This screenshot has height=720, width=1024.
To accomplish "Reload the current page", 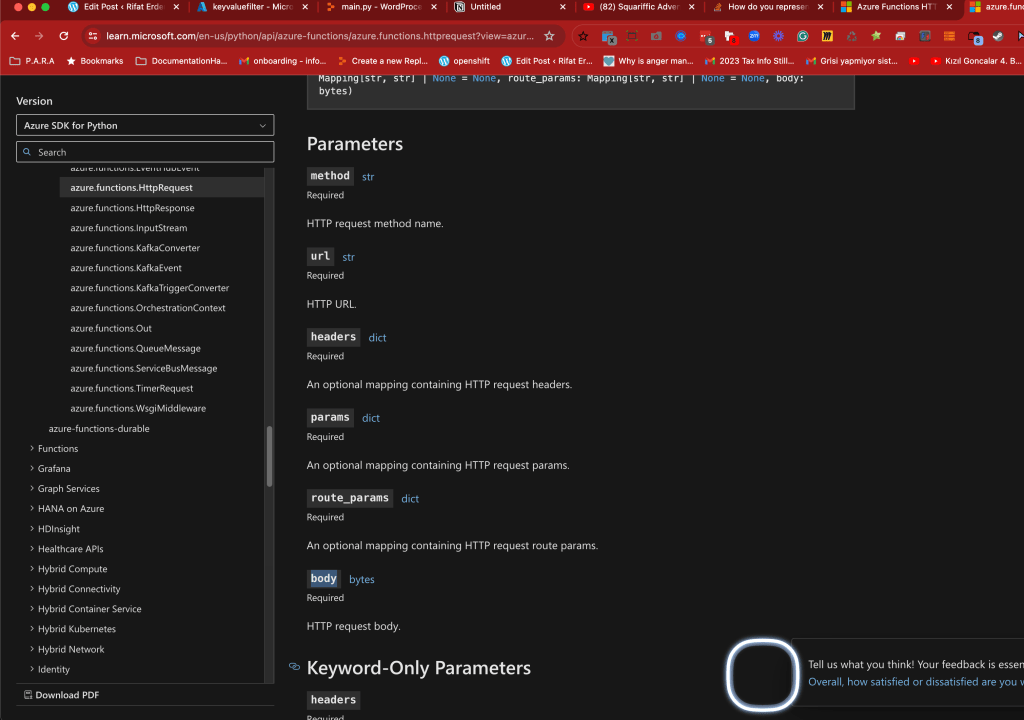I will tap(63, 36).
